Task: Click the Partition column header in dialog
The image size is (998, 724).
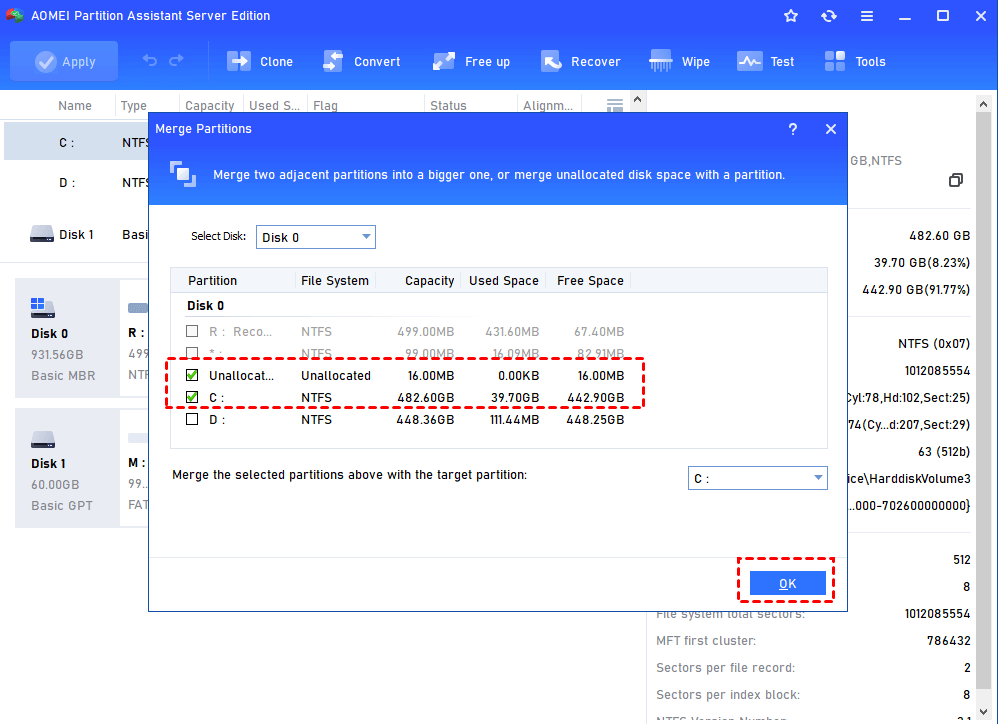Action: pyautogui.click(x=213, y=281)
